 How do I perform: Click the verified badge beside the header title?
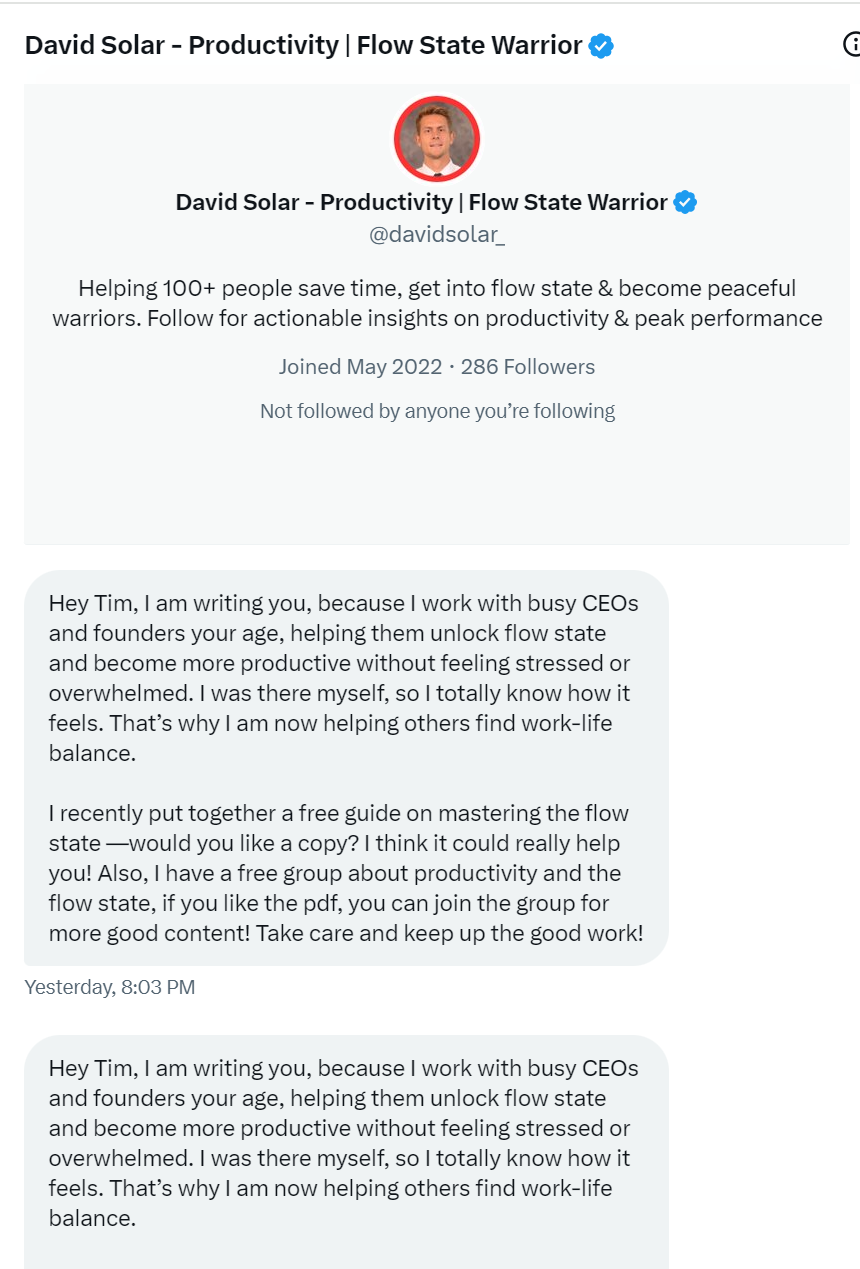click(601, 45)
